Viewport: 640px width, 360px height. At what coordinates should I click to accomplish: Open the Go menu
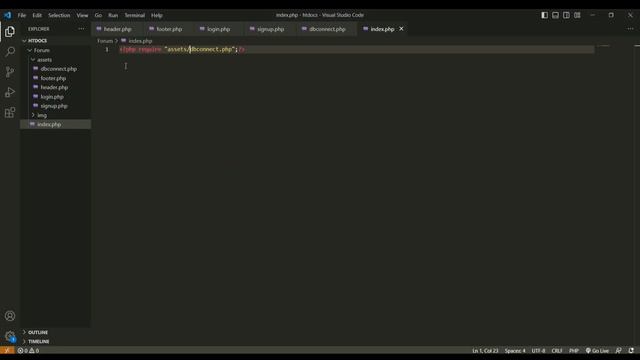[x=98, y=15]
